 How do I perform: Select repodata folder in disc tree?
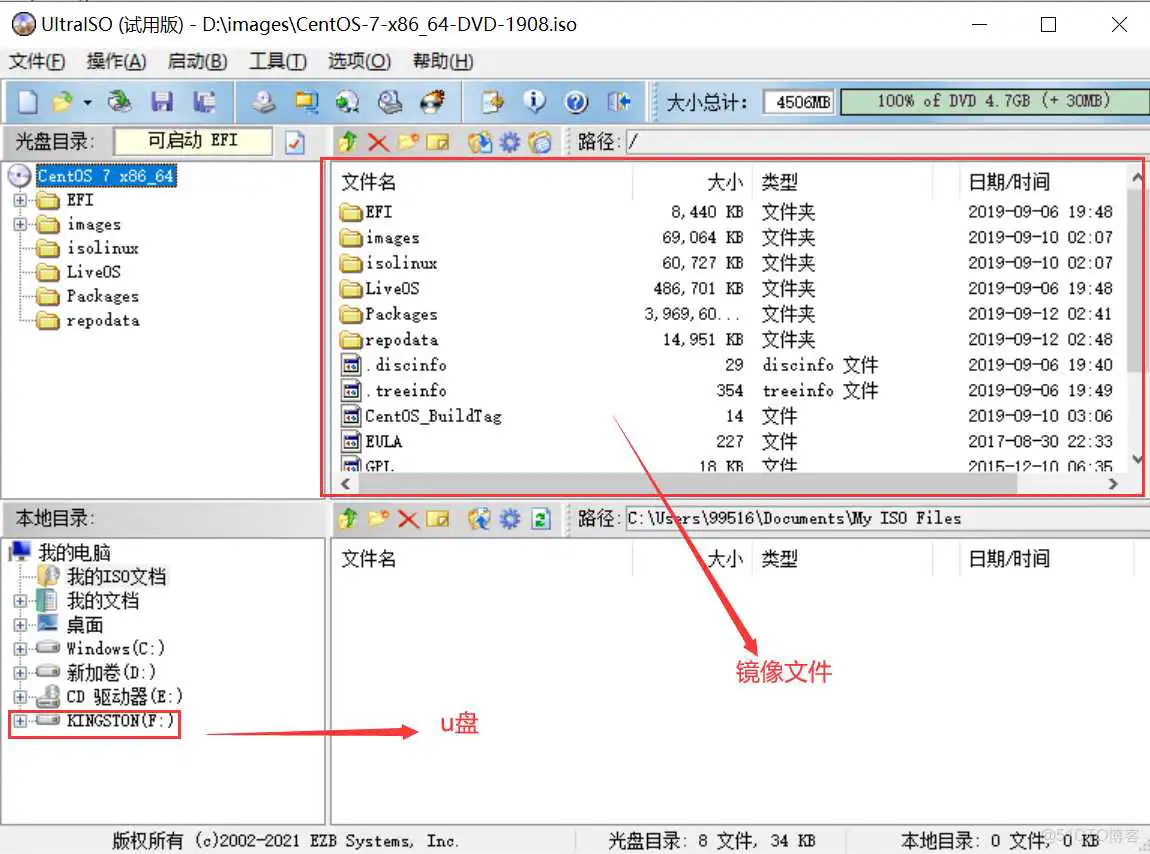tap(103, 321)
